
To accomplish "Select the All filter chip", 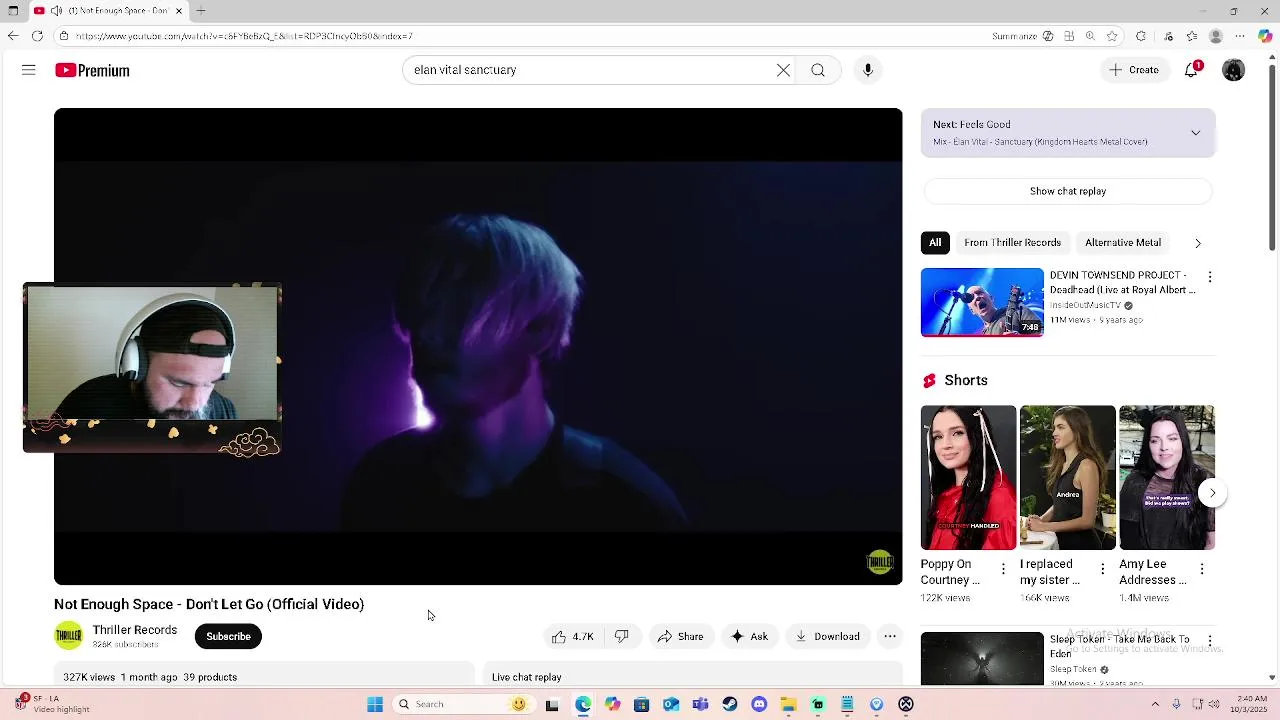I will click(935, 243).
